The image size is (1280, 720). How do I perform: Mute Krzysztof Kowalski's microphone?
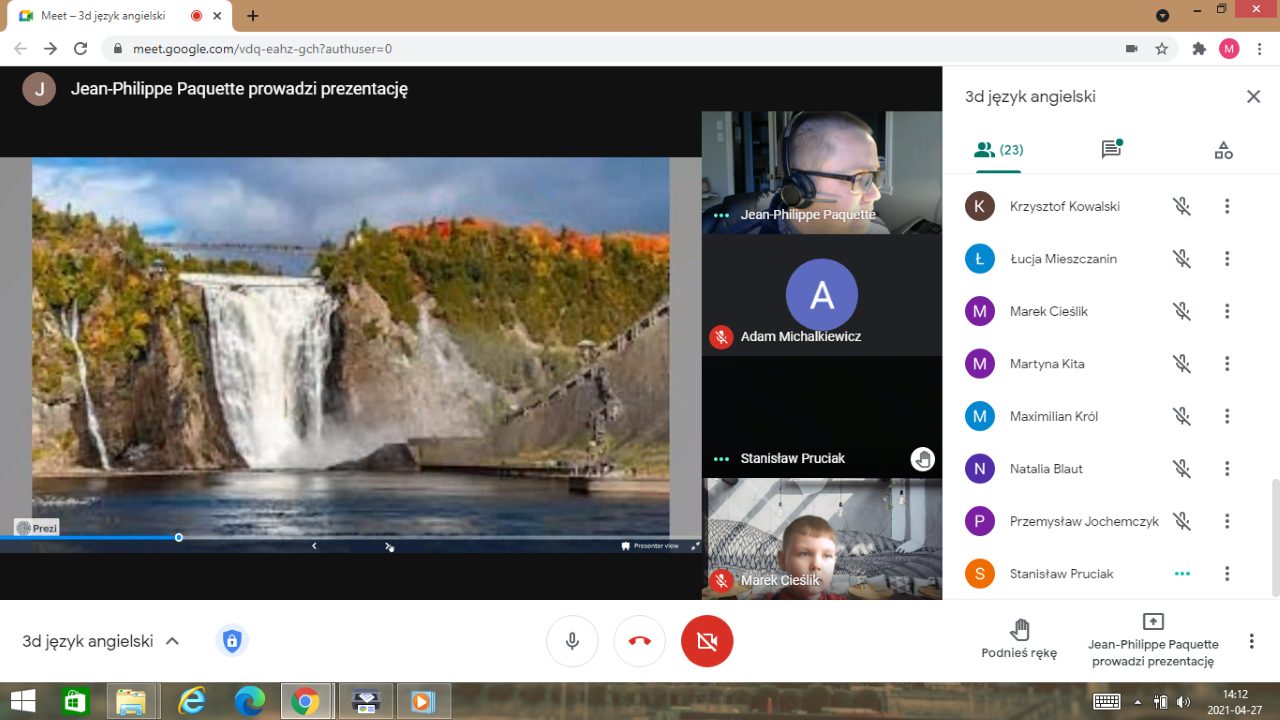[x=1182, y=206]
